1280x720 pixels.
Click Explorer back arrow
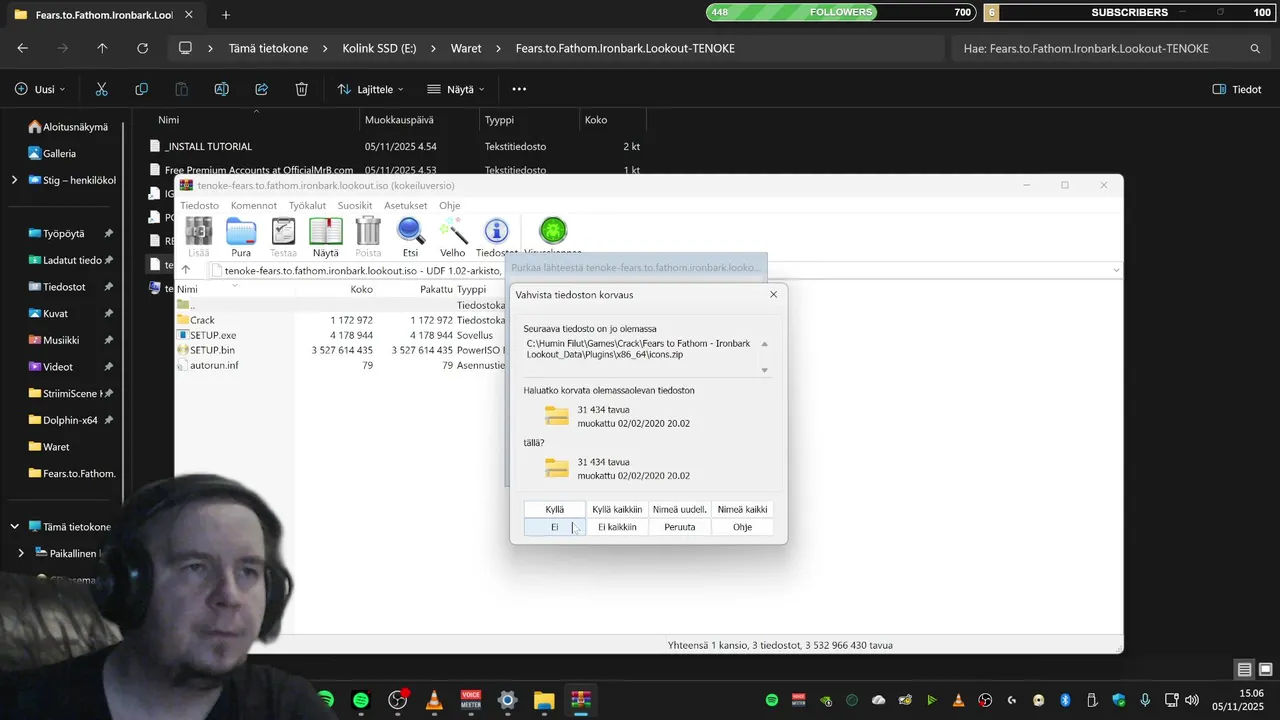tap(22, 48)
